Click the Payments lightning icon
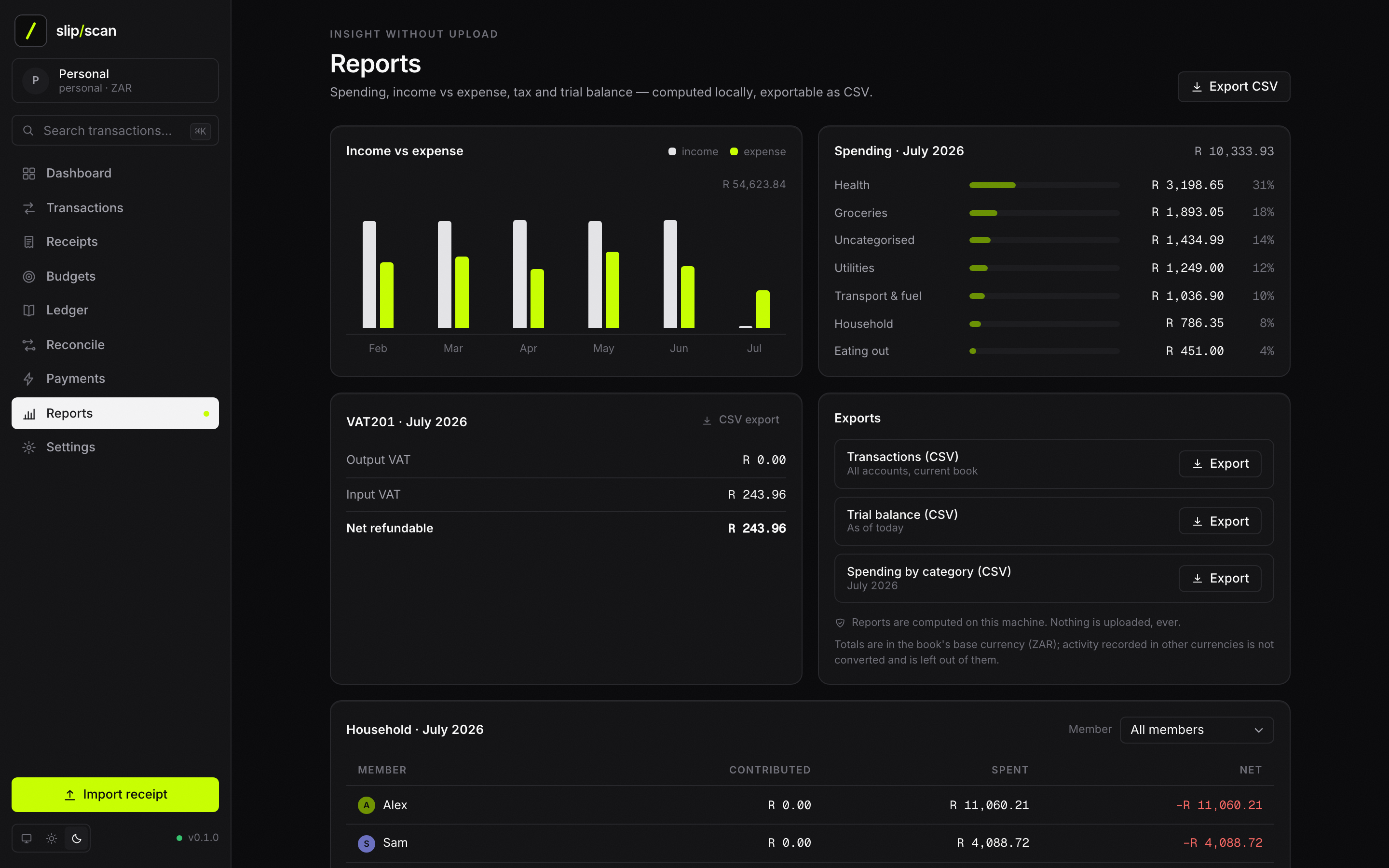 click(29, 379)
